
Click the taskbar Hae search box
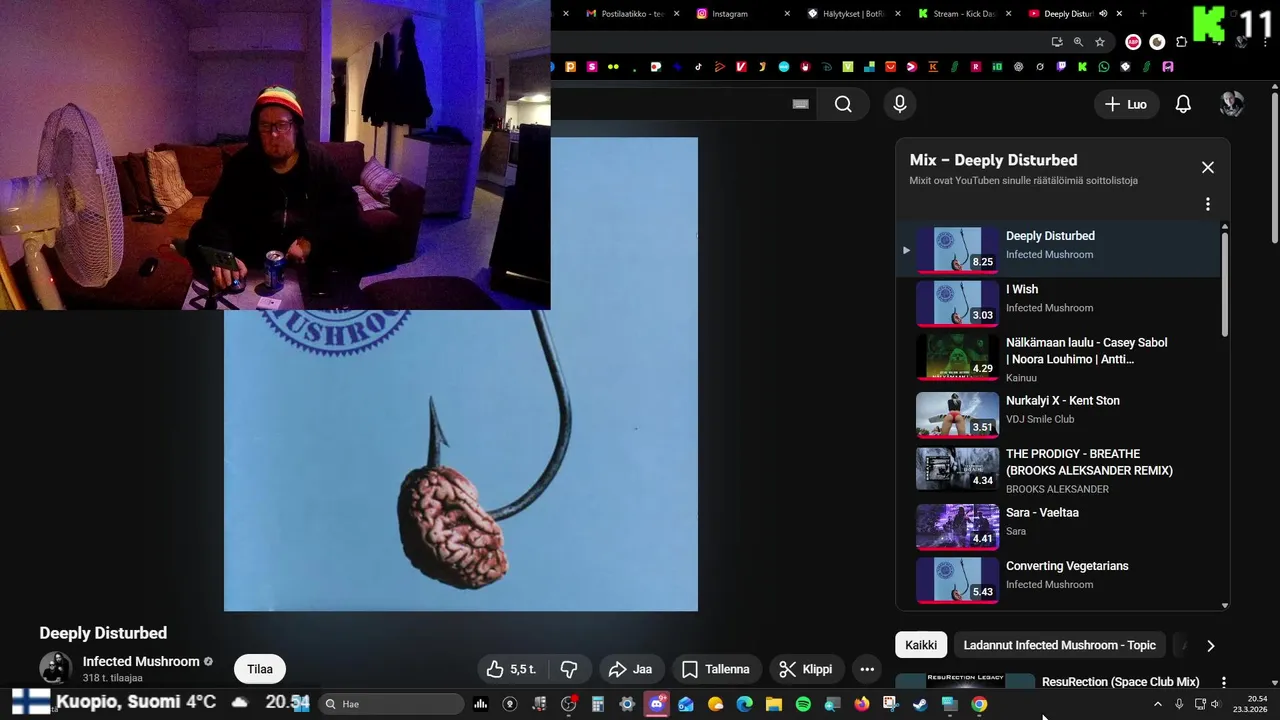click(x=392, y=704)
